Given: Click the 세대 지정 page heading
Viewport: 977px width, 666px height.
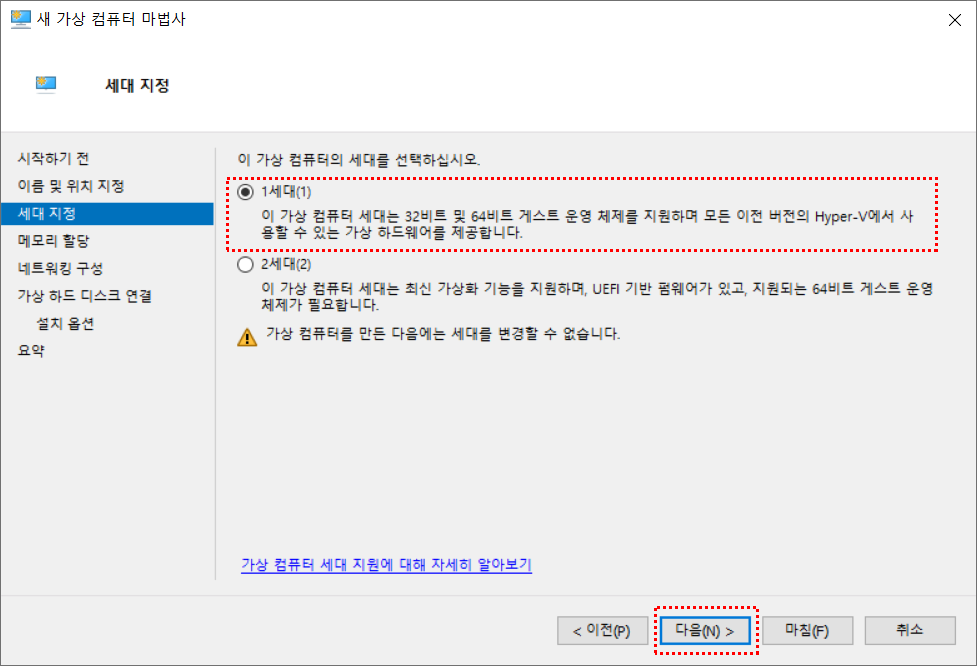Looking at the screenshot, I should point(138,85).
